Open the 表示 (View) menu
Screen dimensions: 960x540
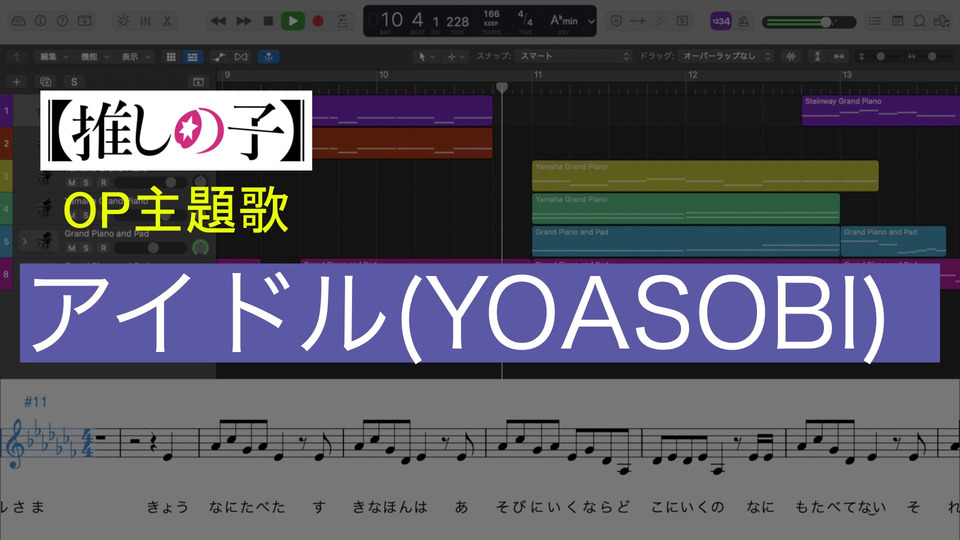click(135, 56)
